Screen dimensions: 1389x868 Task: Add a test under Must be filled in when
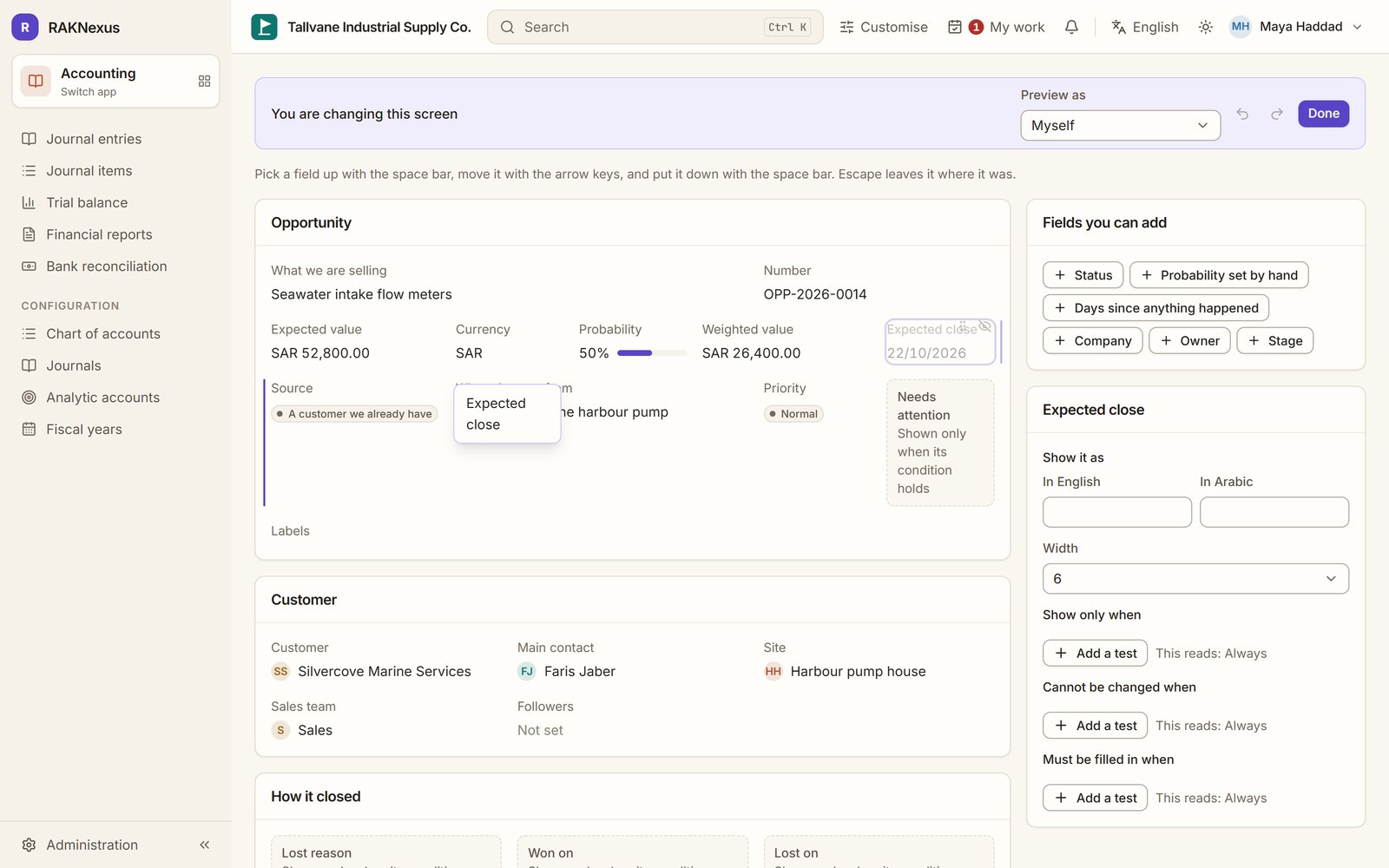[x=1095, y=798]
